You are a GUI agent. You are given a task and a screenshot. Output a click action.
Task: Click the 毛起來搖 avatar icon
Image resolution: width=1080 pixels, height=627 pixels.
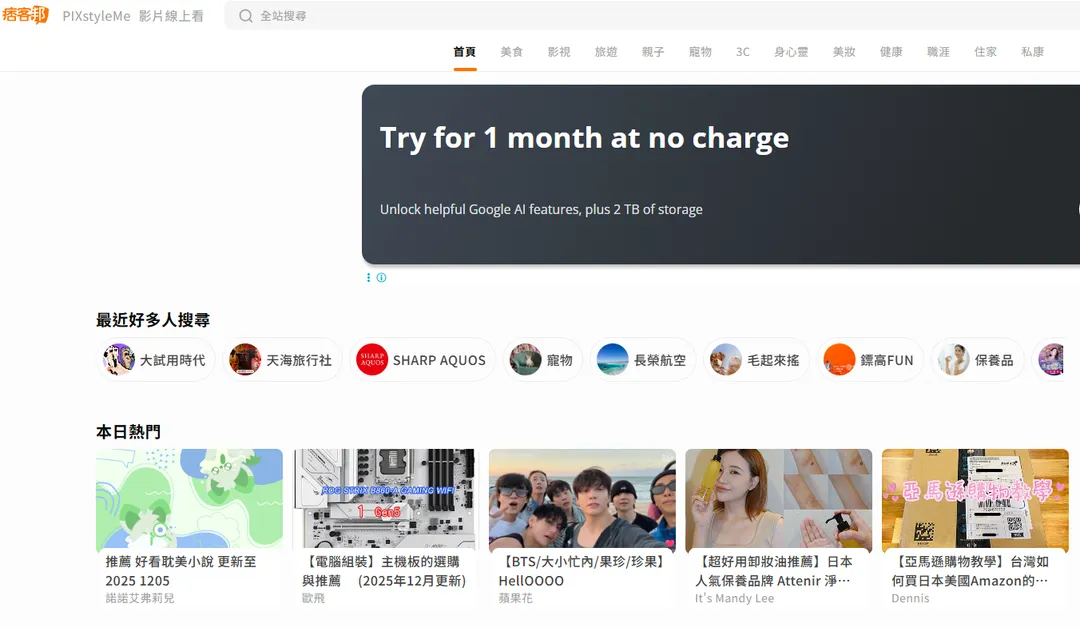(x=726, y=360)
